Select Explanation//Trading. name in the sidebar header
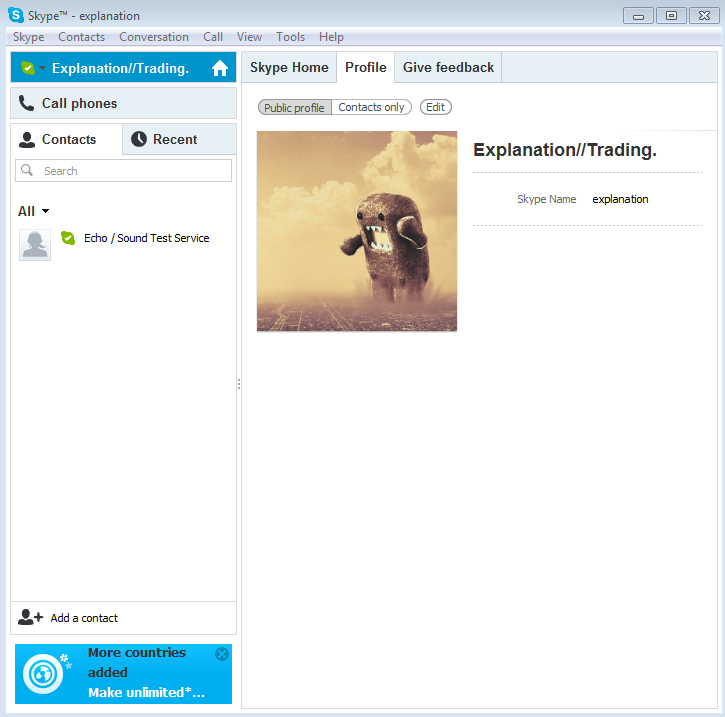 [120, 68]
